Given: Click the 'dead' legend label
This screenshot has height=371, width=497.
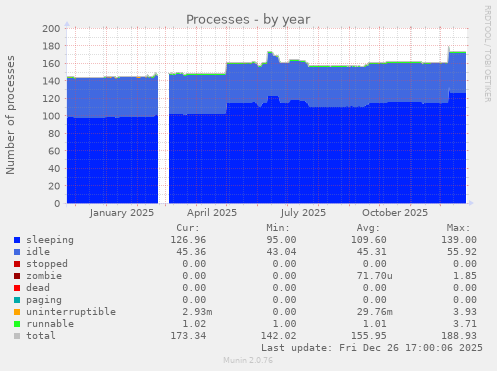Looking at the screenshot, I should pos(38,288).
